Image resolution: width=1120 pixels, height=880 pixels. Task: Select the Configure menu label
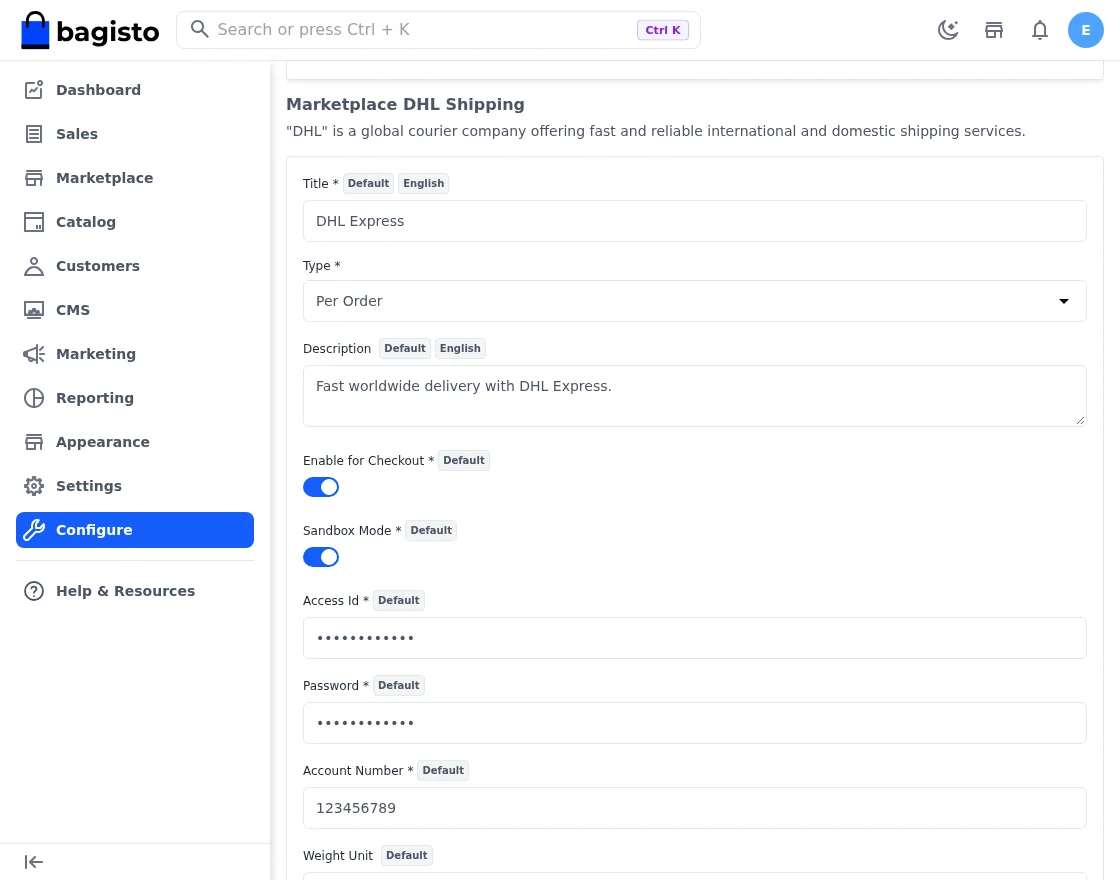[x=94, y=530]
